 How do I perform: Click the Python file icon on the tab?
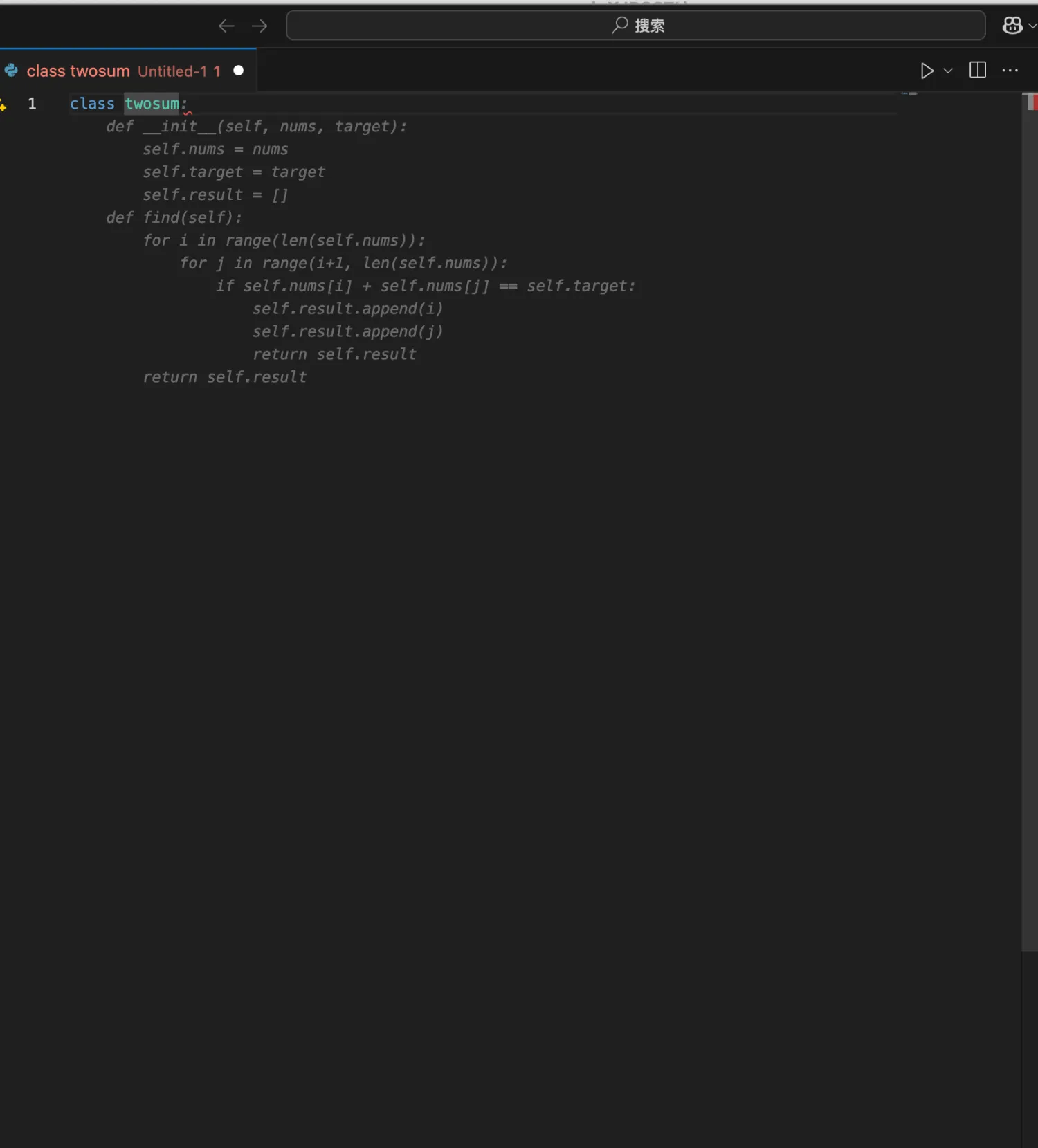pos(11,71)
